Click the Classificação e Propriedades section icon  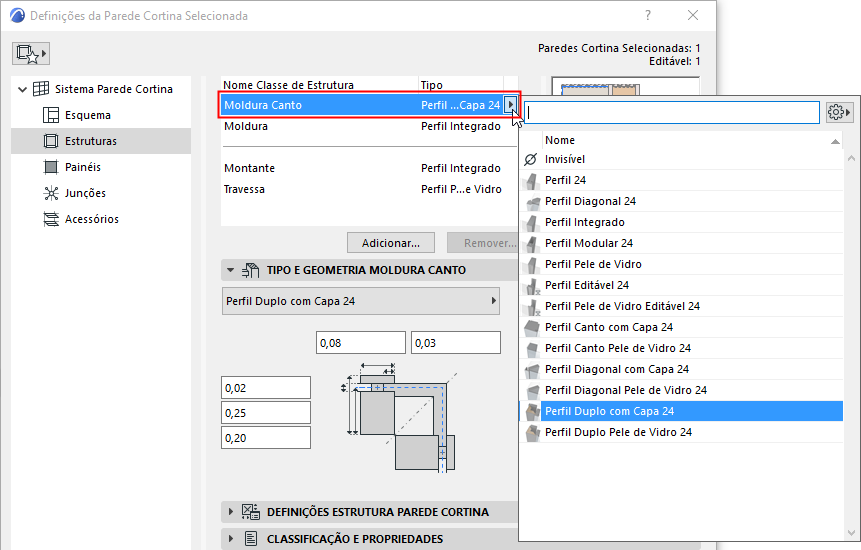click(250, 538)
